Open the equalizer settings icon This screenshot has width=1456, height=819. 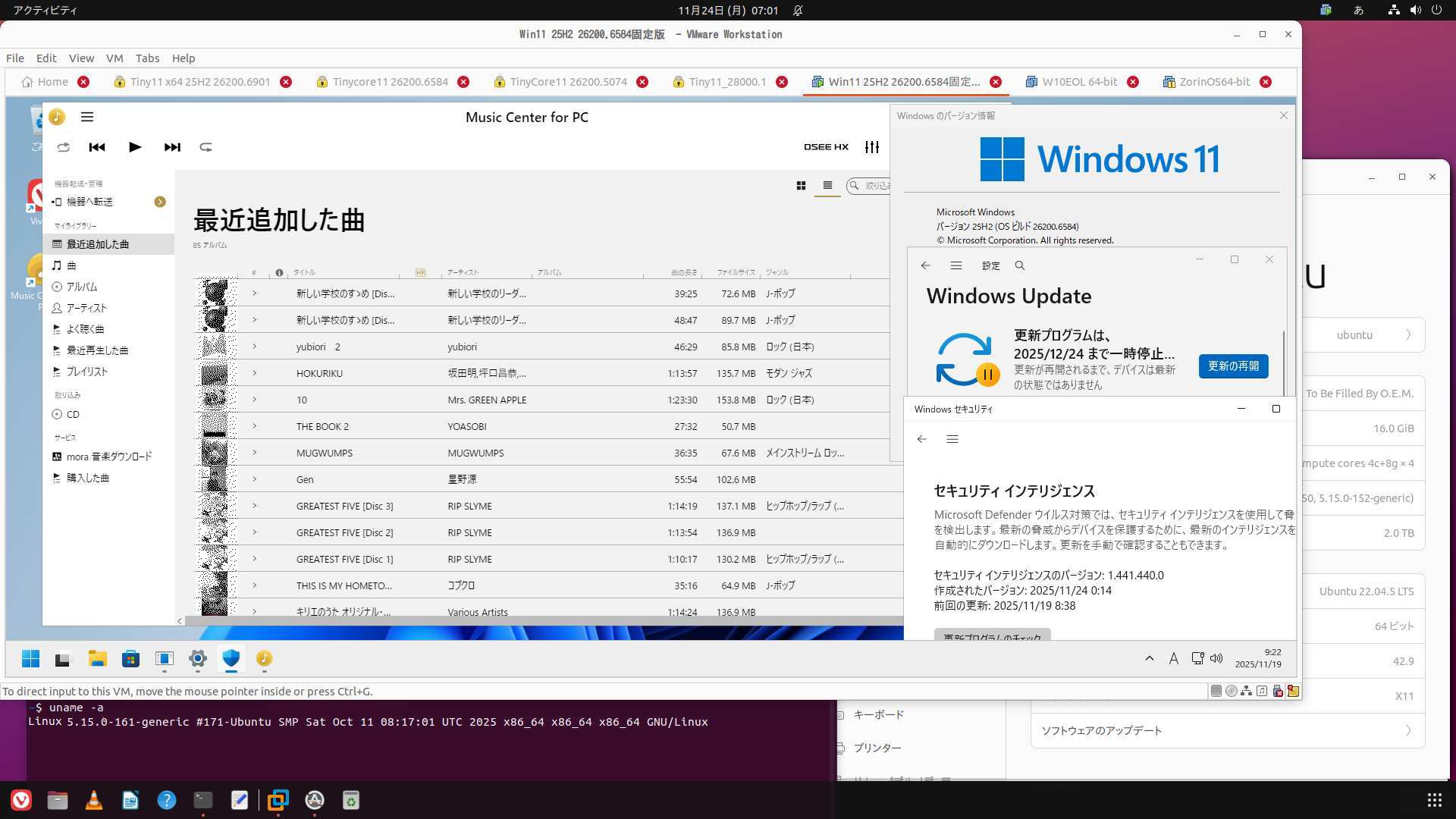(872, 147)
